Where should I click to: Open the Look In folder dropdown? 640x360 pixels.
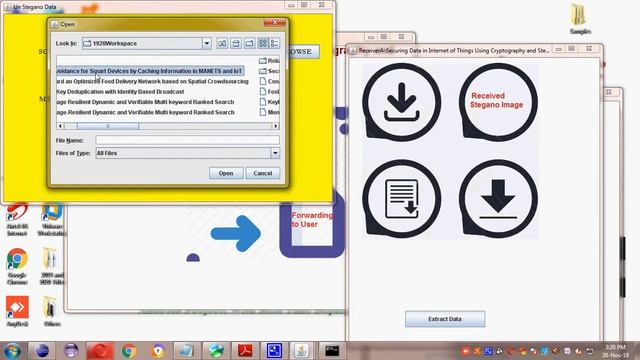pos(207,43)
